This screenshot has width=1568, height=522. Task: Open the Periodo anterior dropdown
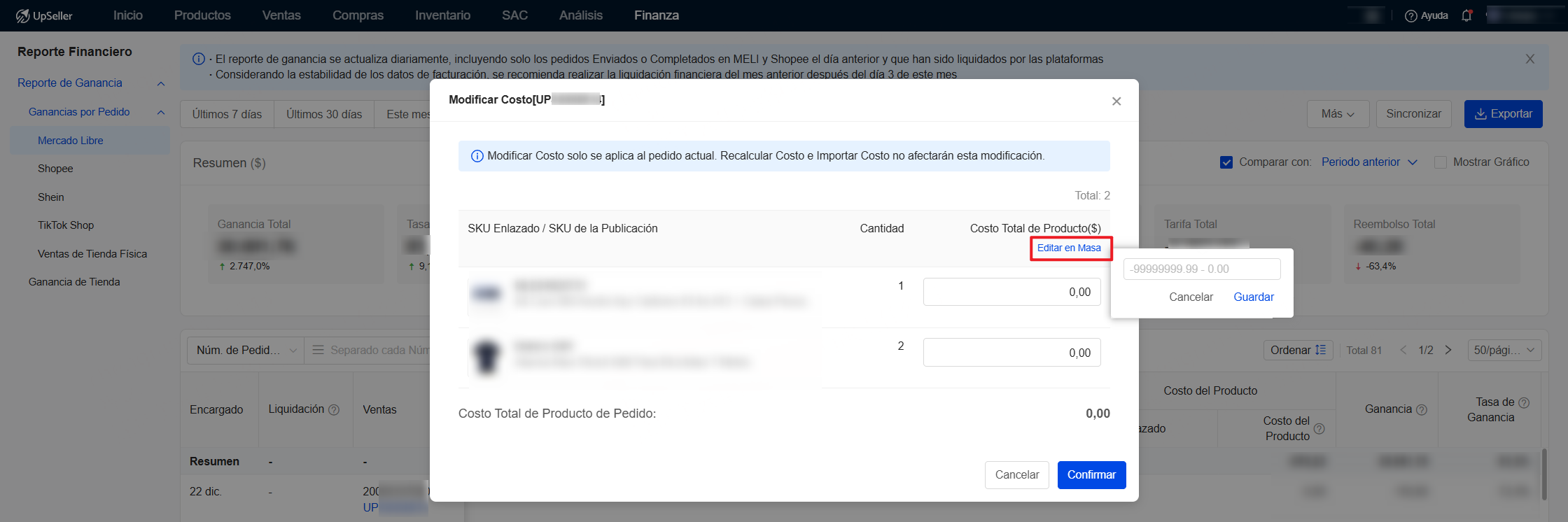click(x=1369, y=162)
